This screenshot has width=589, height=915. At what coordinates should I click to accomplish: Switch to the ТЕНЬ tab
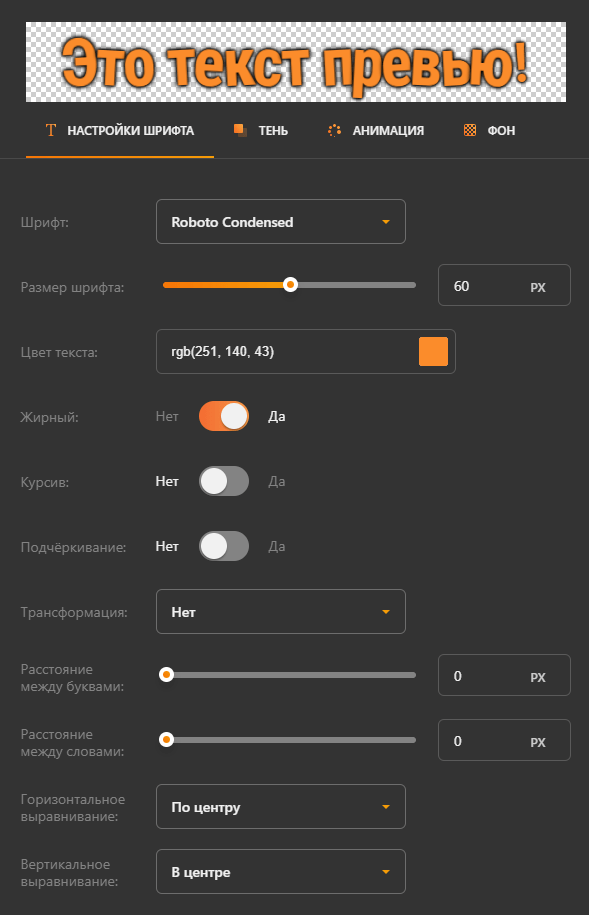(261, 131)
